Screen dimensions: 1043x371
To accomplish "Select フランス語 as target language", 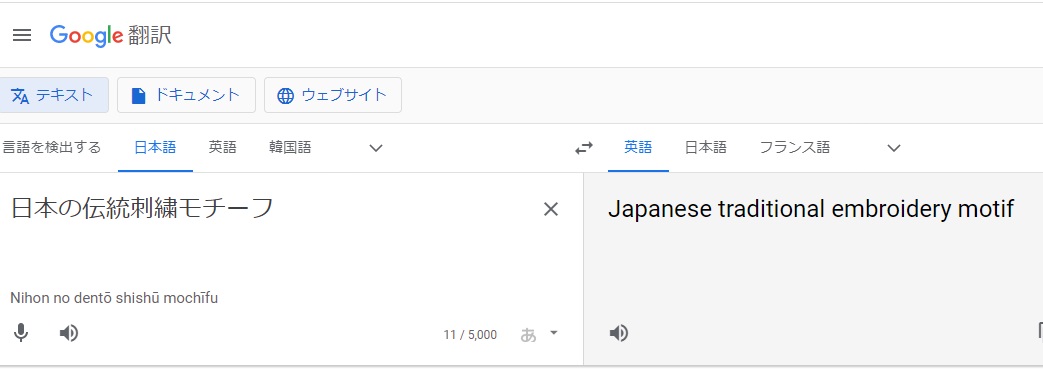I will (795, 148).
